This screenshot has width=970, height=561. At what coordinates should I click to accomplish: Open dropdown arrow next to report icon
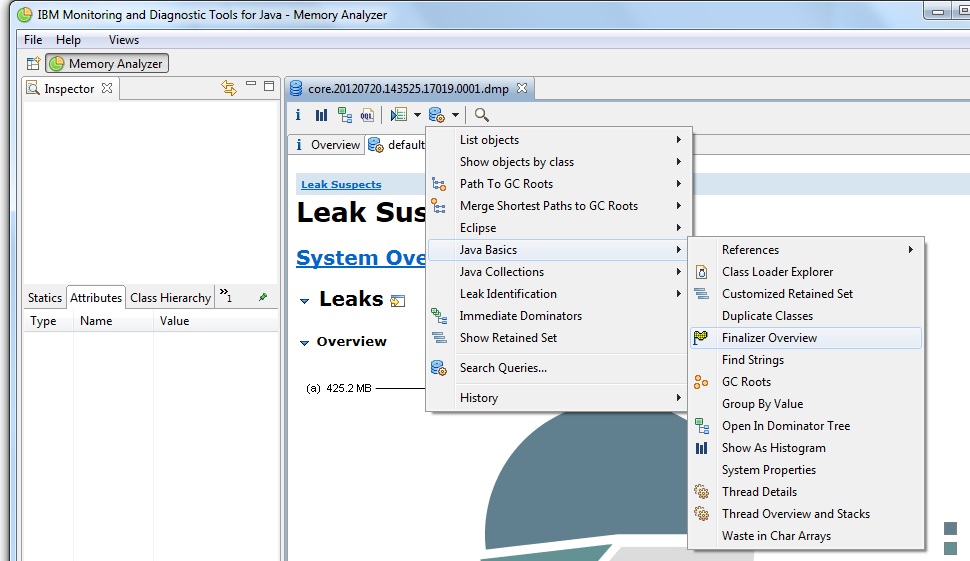(x=417, y=114)
